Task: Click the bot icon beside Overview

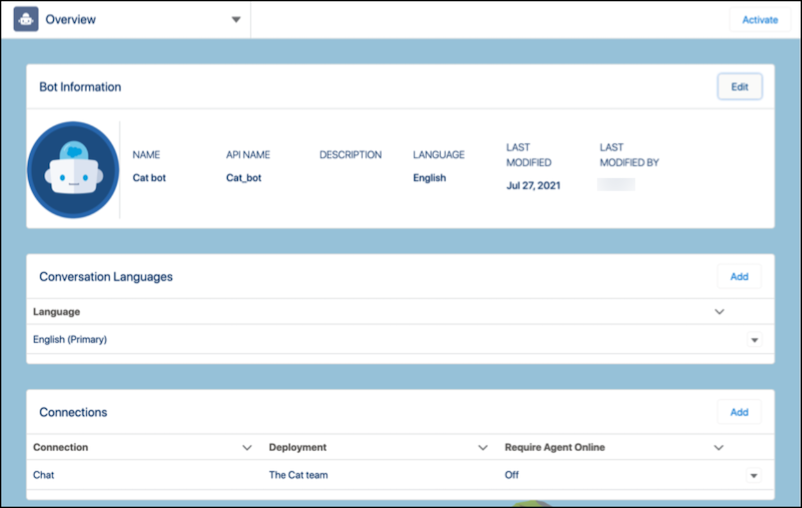Action: [x=26, y=19]
